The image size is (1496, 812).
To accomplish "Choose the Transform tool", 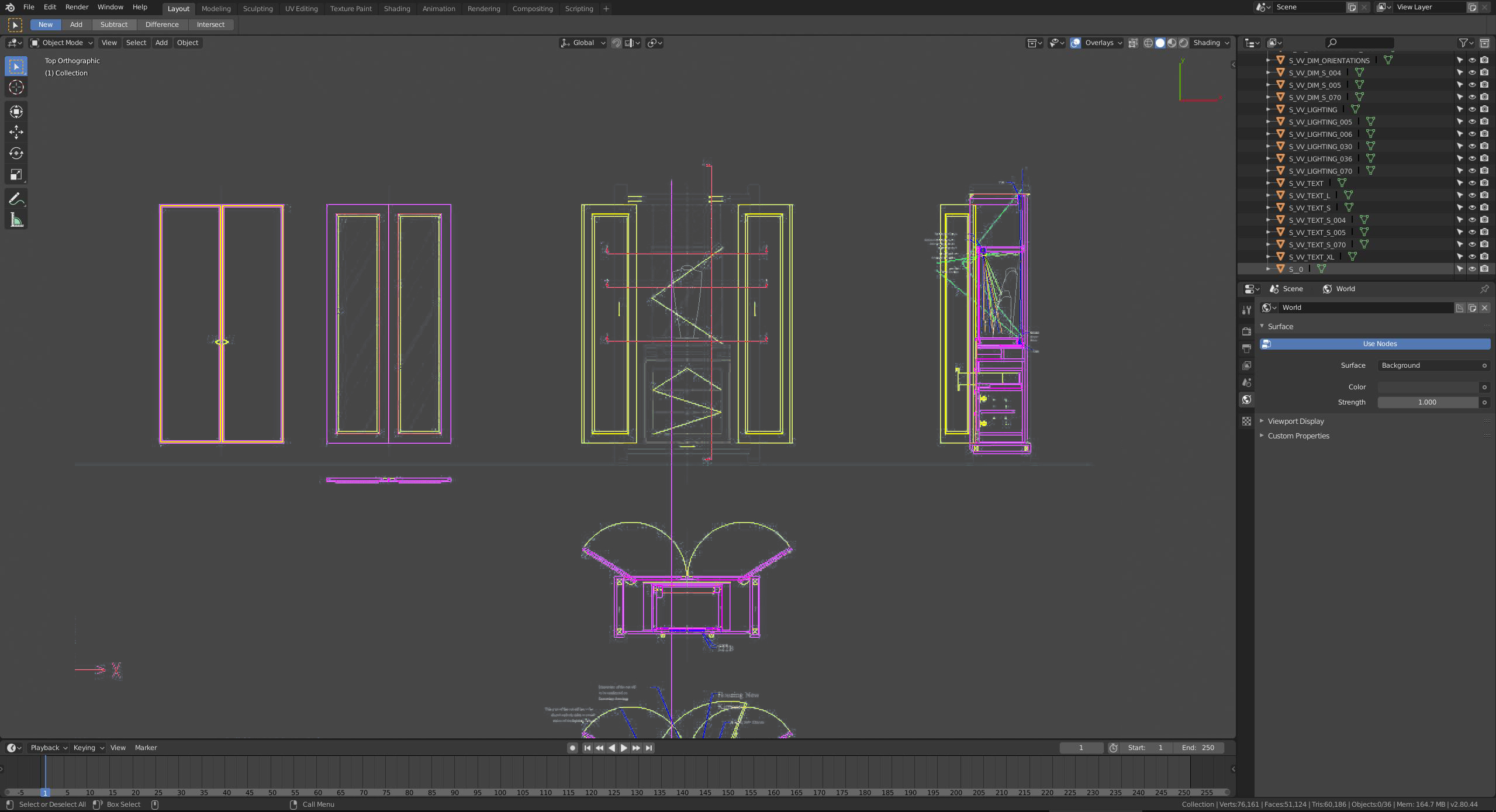I will 16,111.
